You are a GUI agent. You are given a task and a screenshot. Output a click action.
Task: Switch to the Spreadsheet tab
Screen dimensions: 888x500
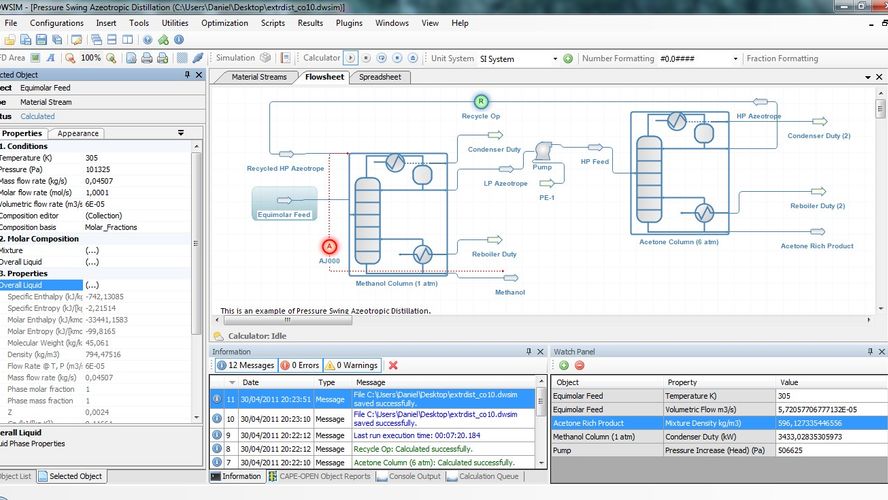point(380,77)
